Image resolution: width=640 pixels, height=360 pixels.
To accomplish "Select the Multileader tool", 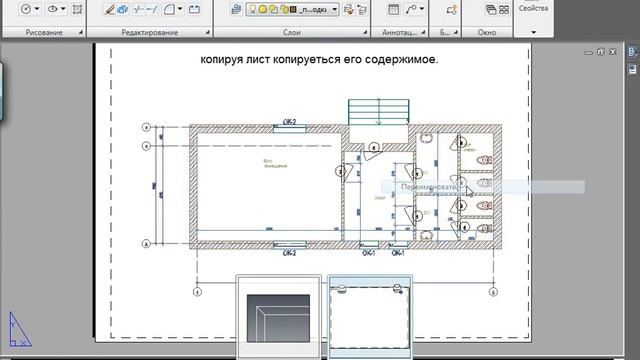I will [411, 9].
